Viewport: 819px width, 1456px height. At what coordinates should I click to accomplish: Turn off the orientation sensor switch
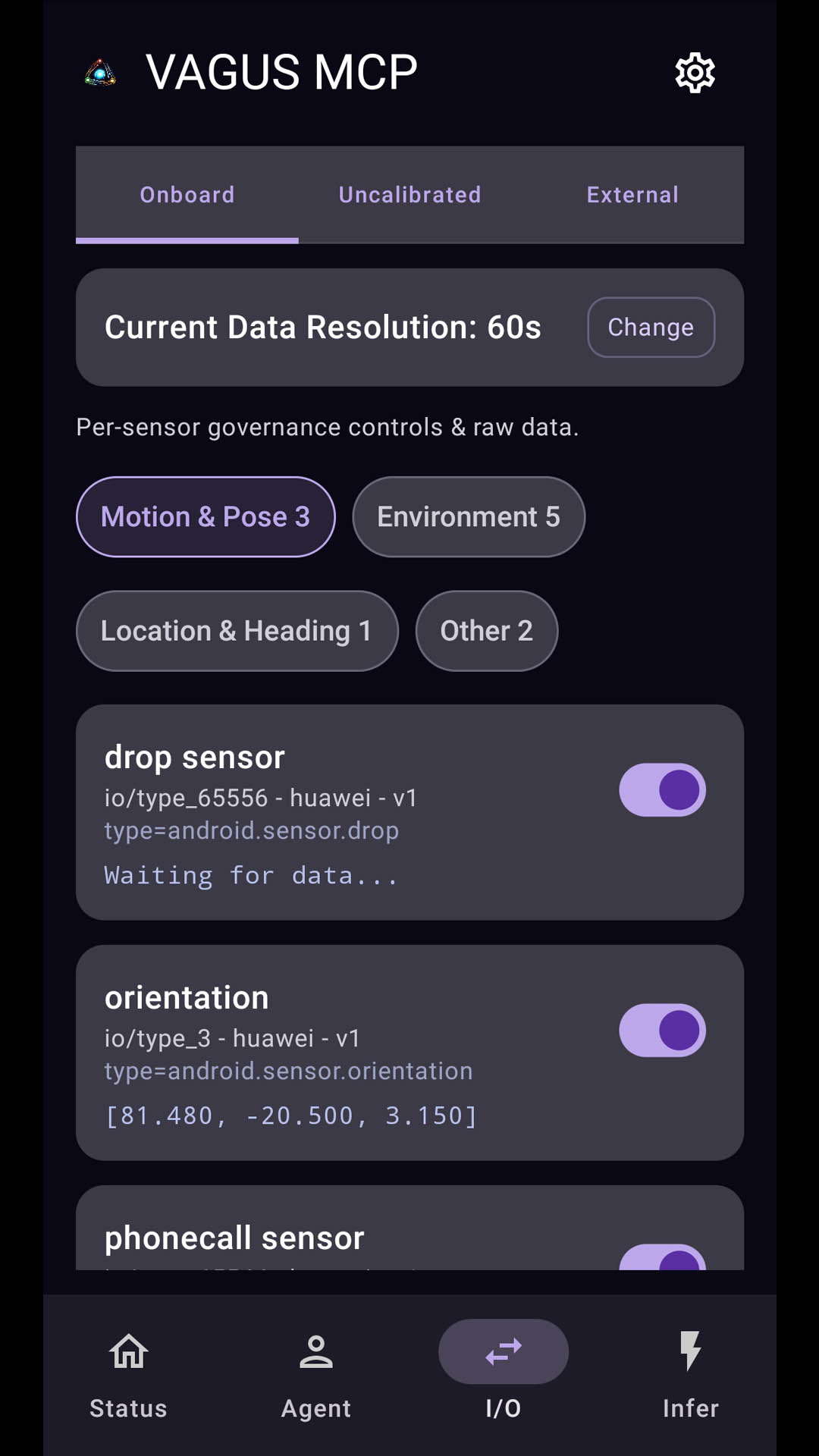click(662, 1031)
